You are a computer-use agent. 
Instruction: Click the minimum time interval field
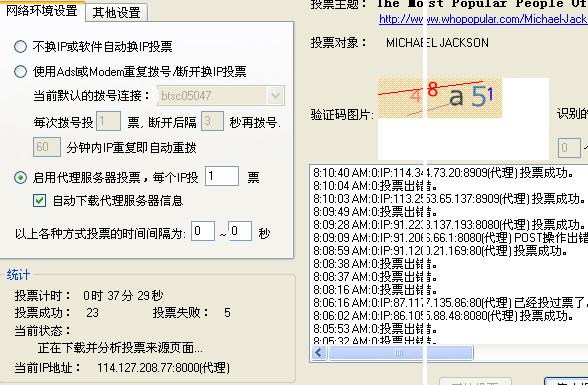click(x=203, y=231)
